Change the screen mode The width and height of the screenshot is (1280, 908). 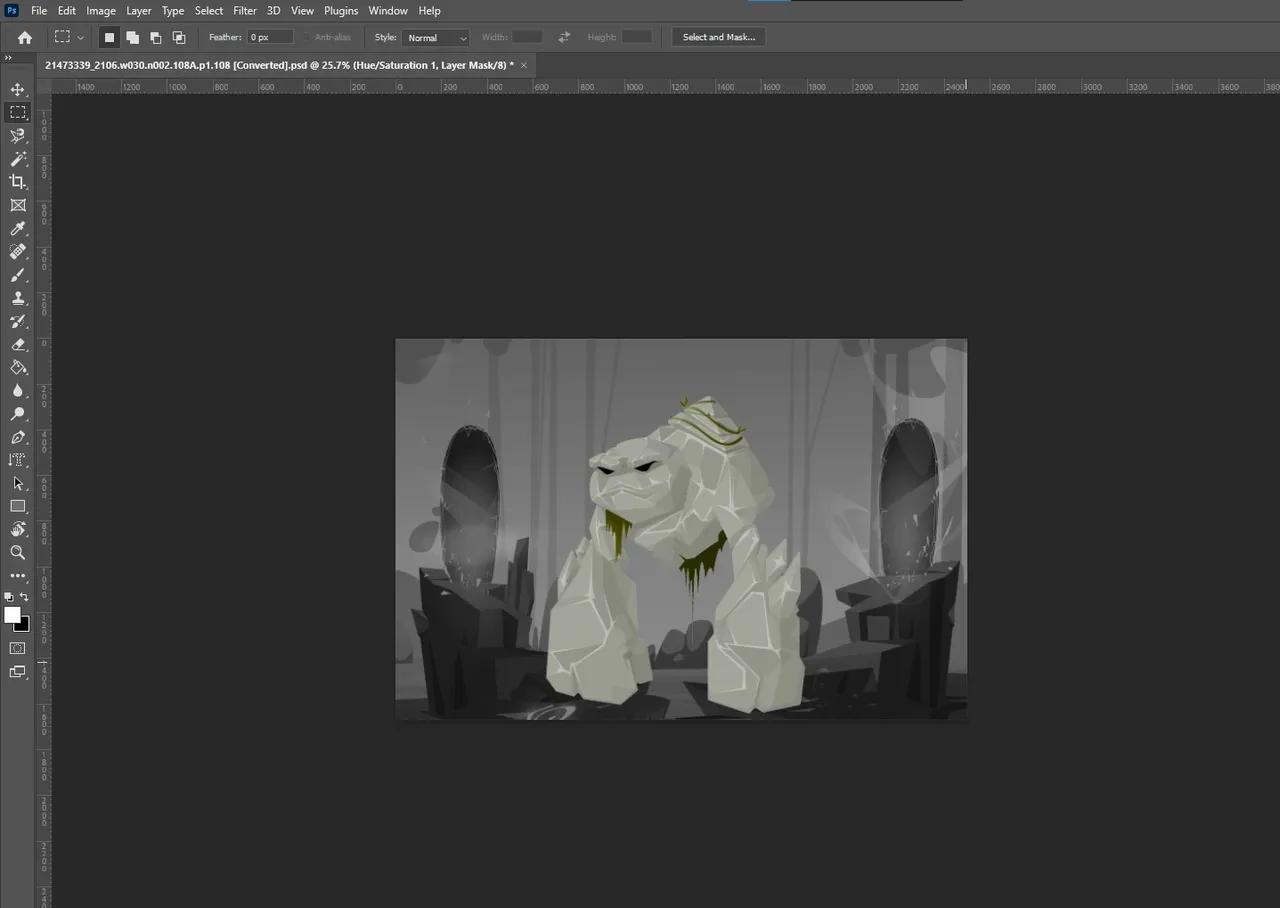(18, 672)
